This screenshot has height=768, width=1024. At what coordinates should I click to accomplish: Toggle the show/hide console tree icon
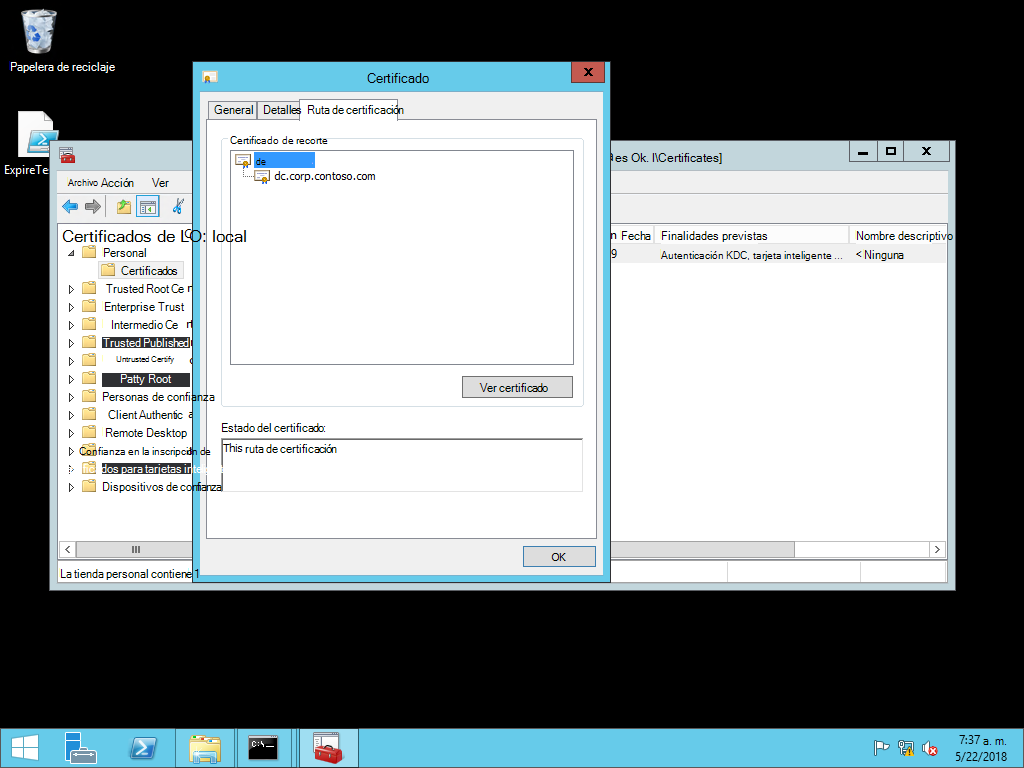(x=148, y=207)
